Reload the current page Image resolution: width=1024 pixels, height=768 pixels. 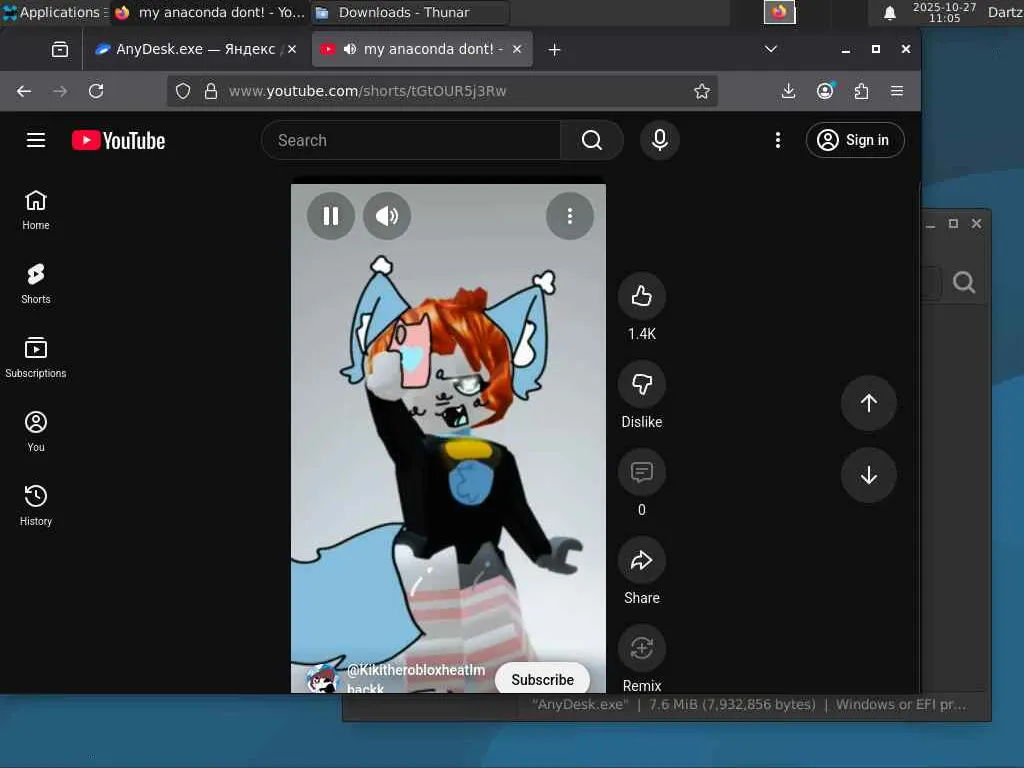coord(96,91)
